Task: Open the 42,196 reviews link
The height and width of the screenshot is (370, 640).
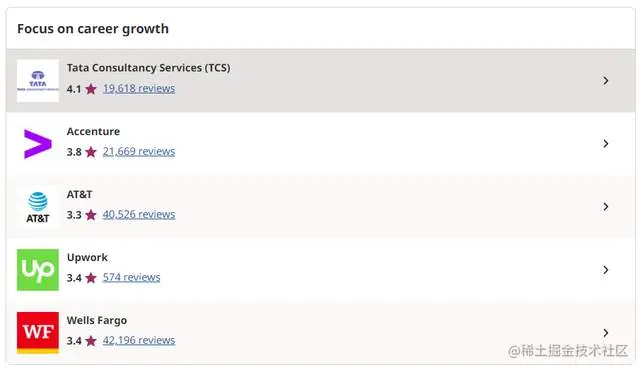Action: 139,340
